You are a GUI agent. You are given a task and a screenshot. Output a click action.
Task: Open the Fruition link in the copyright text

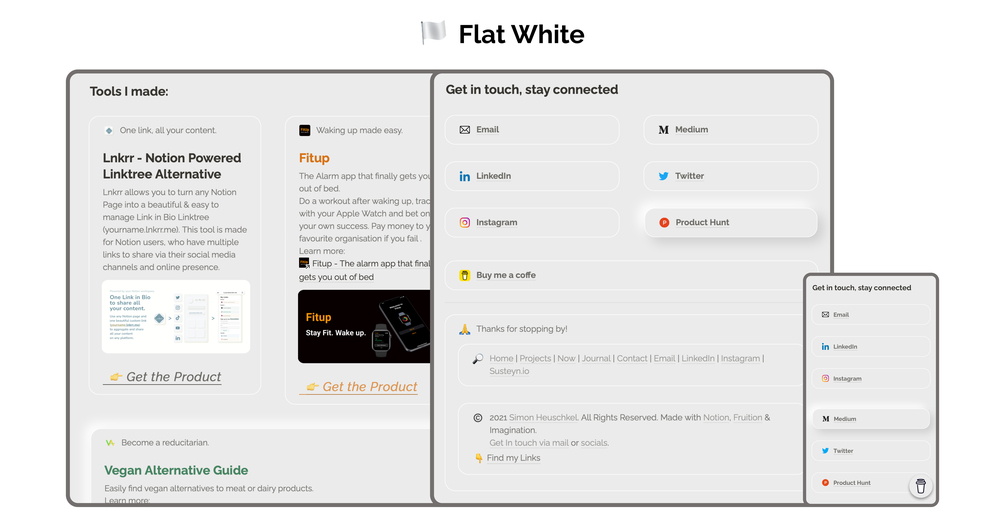pos(747,417)
